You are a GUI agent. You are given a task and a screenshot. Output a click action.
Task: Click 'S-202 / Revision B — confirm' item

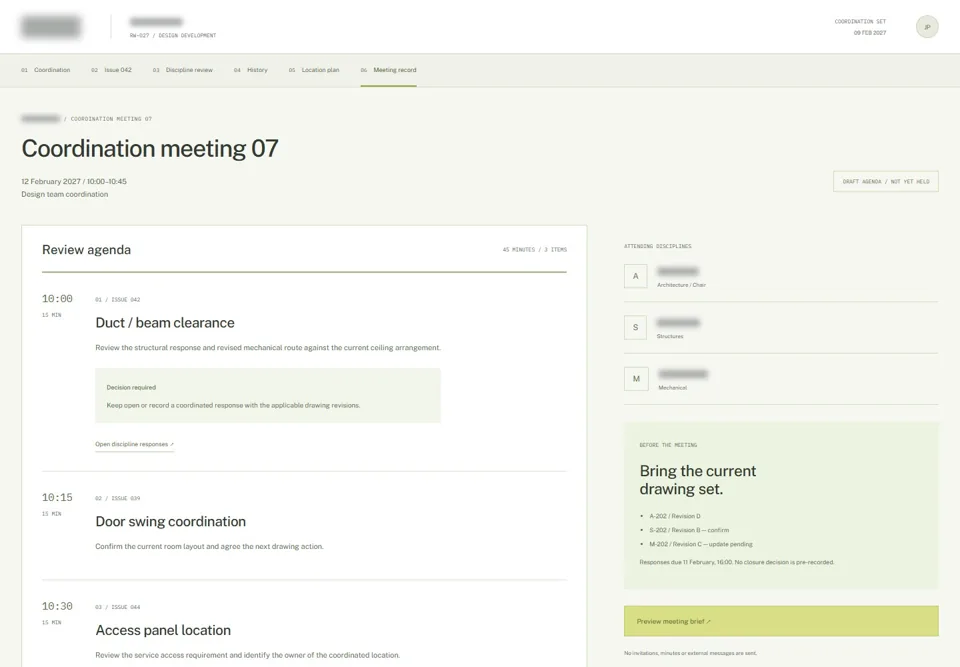[689, 530]
